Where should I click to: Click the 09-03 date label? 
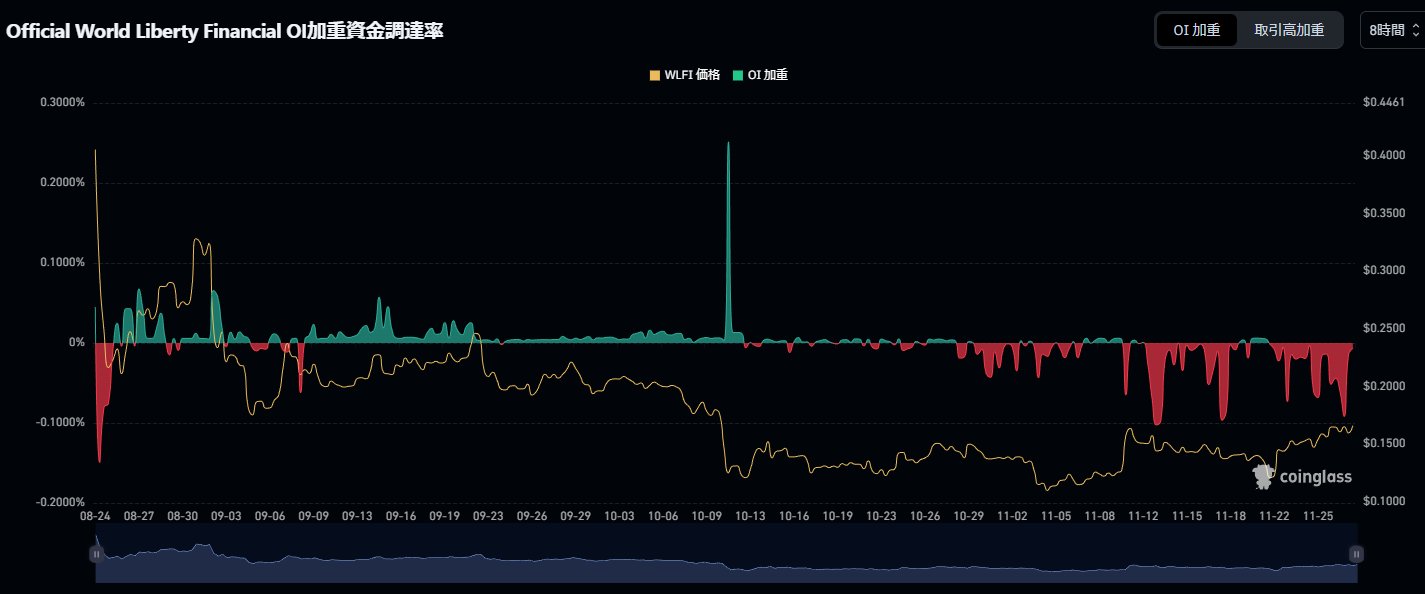pyautogui.click(x=226, y=517)
